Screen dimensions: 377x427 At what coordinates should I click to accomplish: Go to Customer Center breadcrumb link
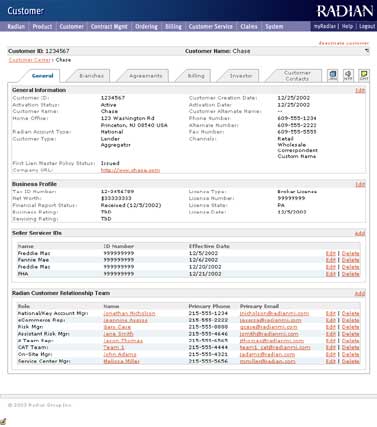pyautogui.click(x=30, y=60)
